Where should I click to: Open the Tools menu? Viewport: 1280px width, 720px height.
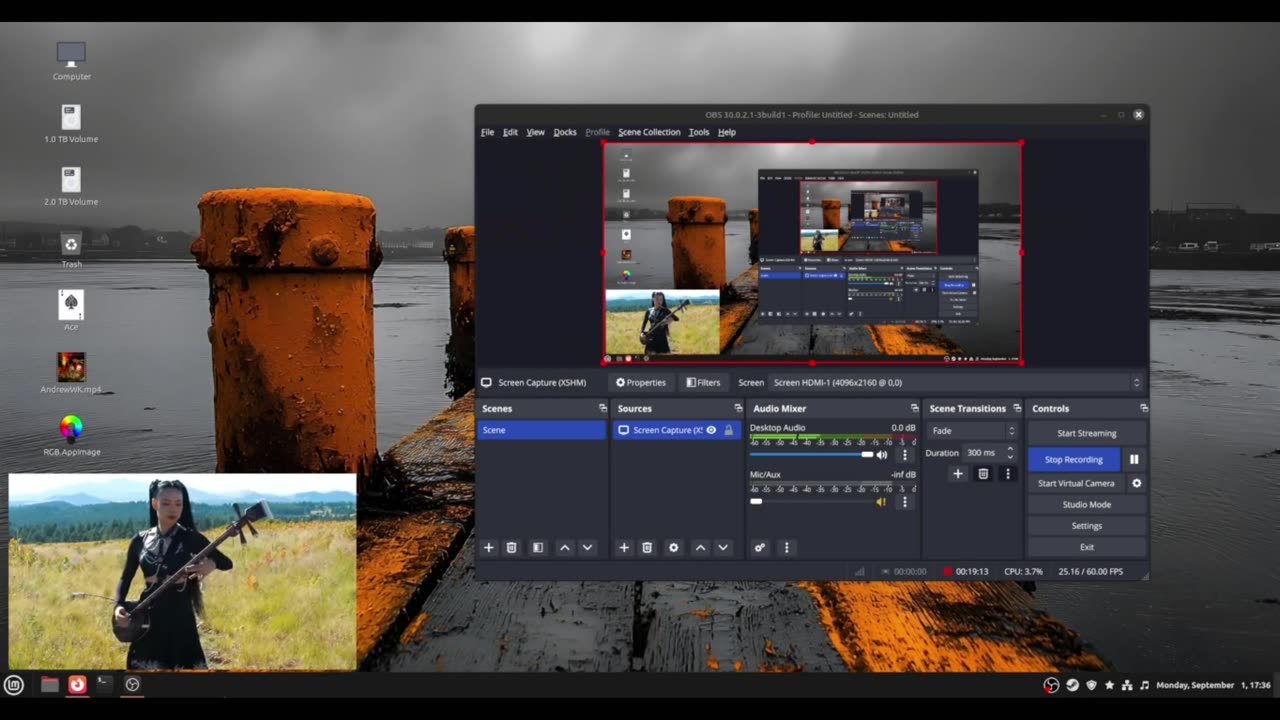(699, 132)
